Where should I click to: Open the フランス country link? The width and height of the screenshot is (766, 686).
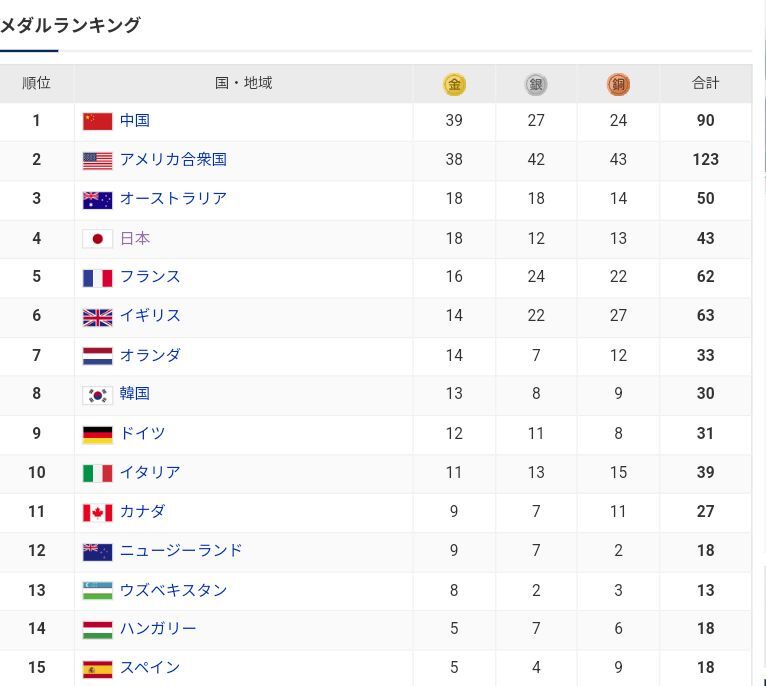pos(150,277)
